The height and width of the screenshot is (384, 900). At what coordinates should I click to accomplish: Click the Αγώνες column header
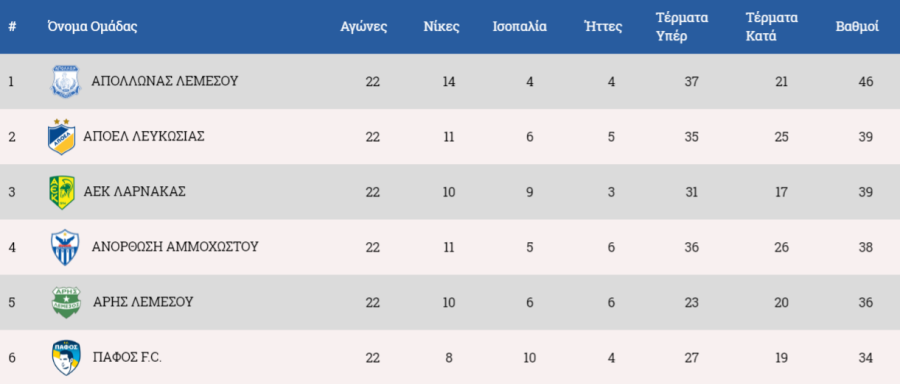pos(364,27)
